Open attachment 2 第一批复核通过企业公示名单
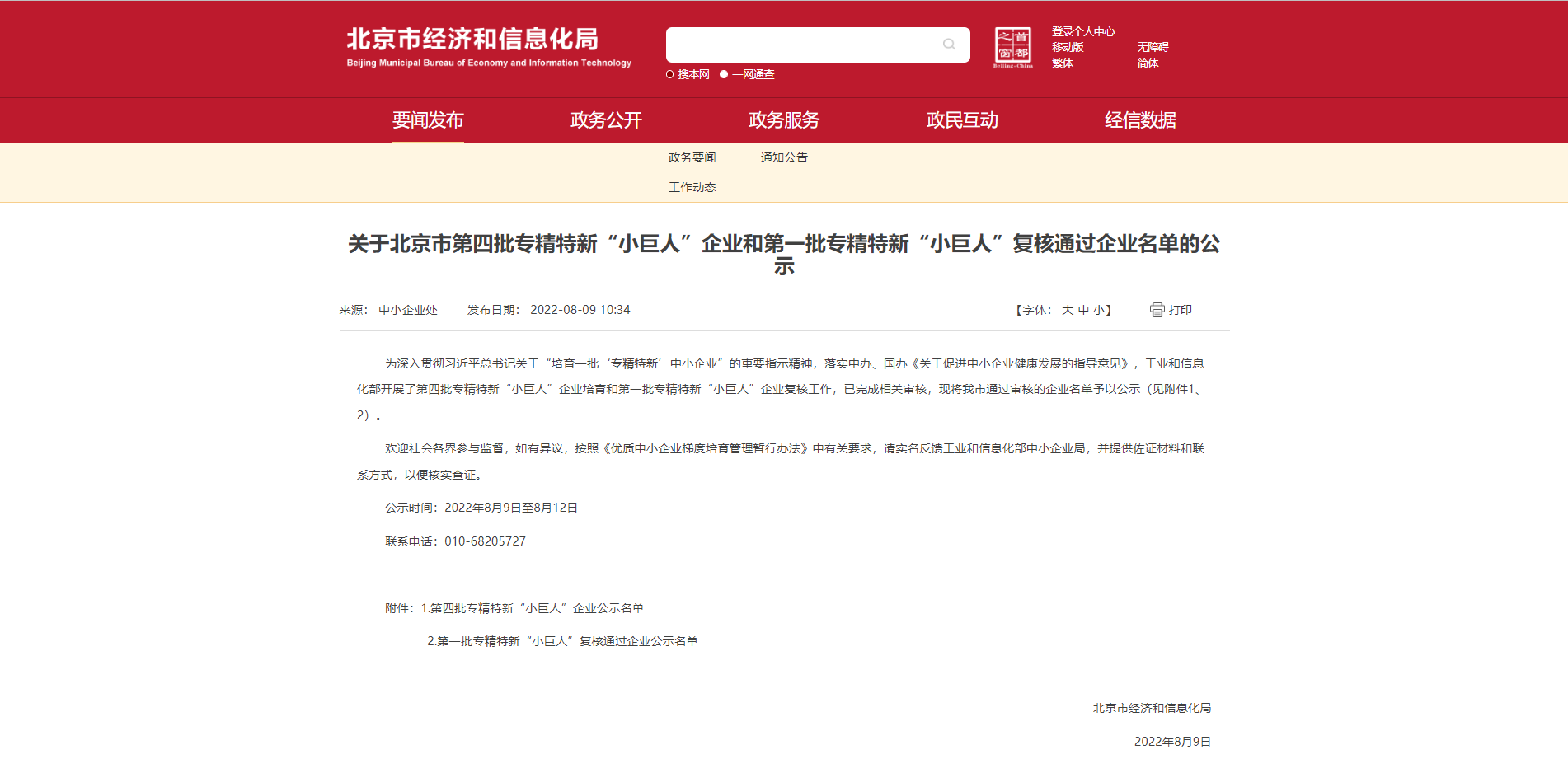 click(562, 640)
